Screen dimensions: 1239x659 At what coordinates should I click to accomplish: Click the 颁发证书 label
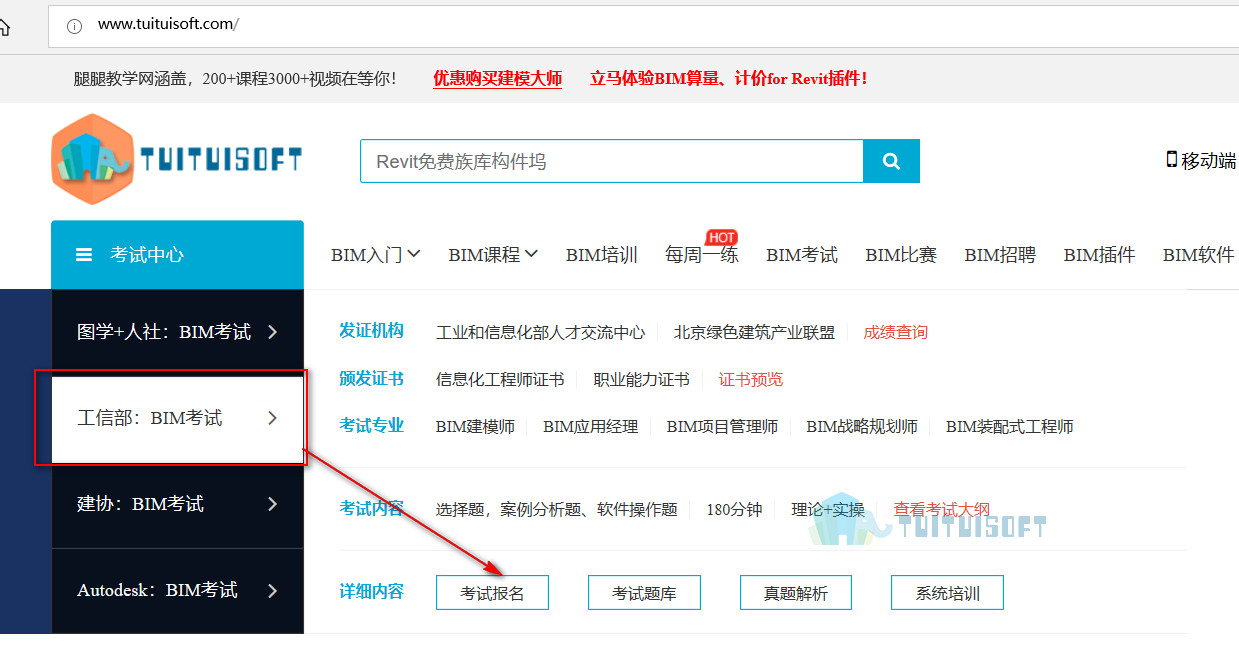371,378
